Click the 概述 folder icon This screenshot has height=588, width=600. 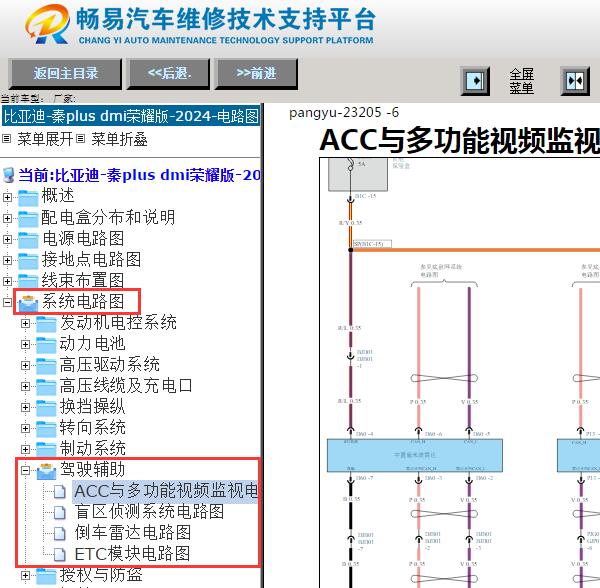28,197
